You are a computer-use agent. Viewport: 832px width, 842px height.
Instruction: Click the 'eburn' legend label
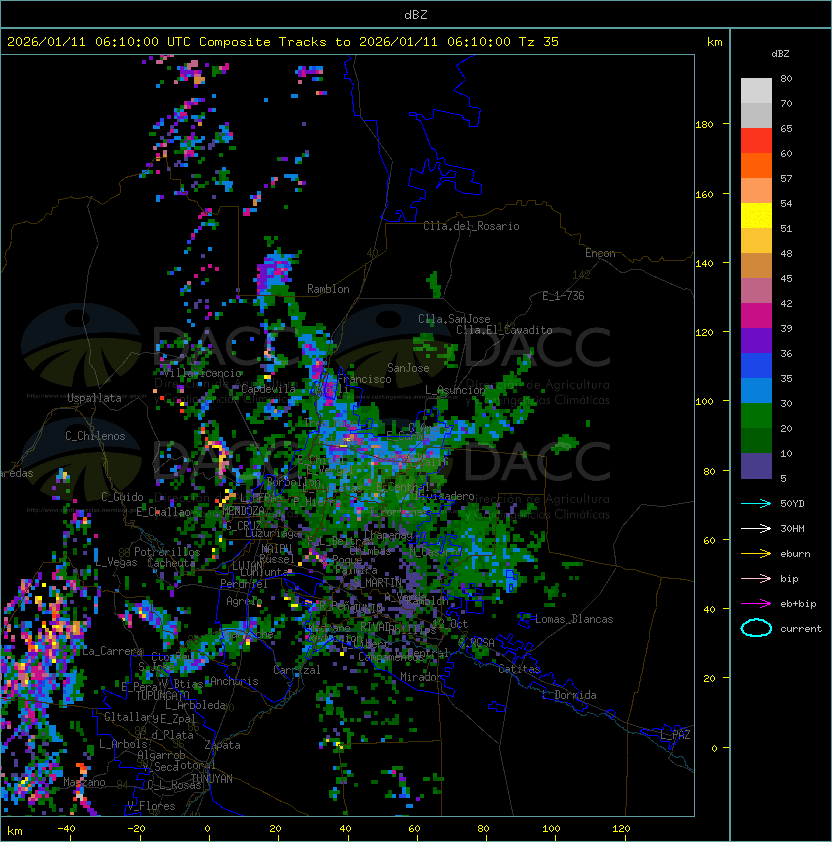pyautogui.click(x=795, y=554)
